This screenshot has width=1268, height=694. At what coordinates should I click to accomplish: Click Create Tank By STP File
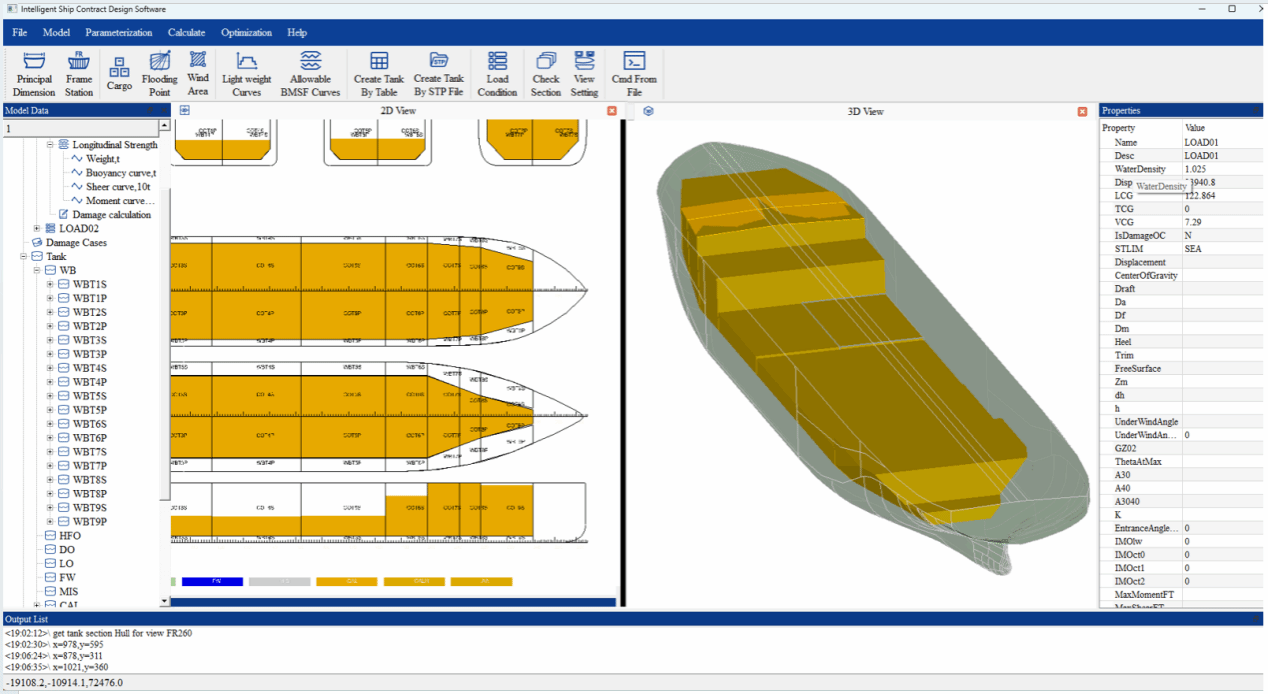pos(439,73)
